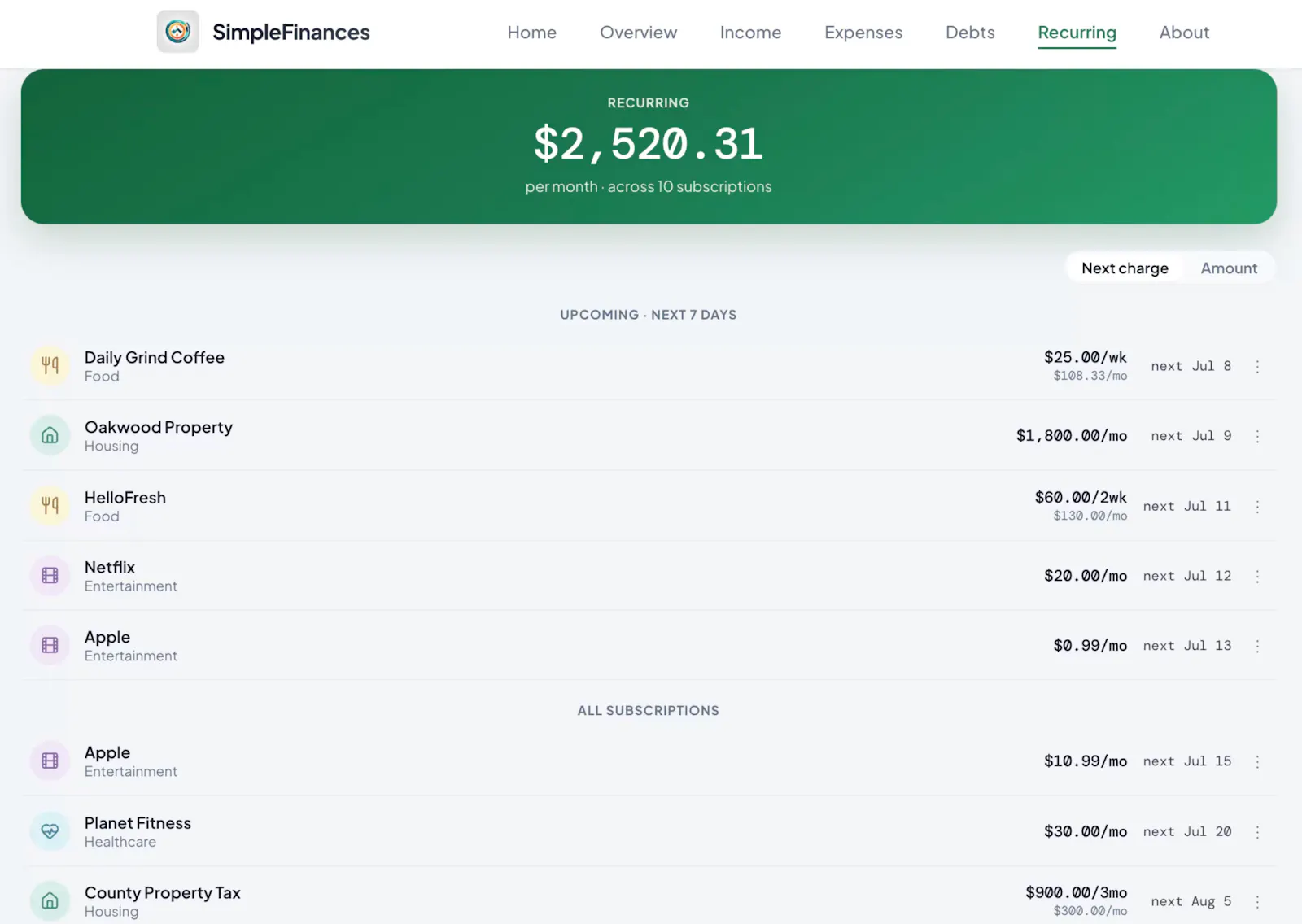
Task: Click the next Jul 8 date
Action: [x=1191, y=366]
